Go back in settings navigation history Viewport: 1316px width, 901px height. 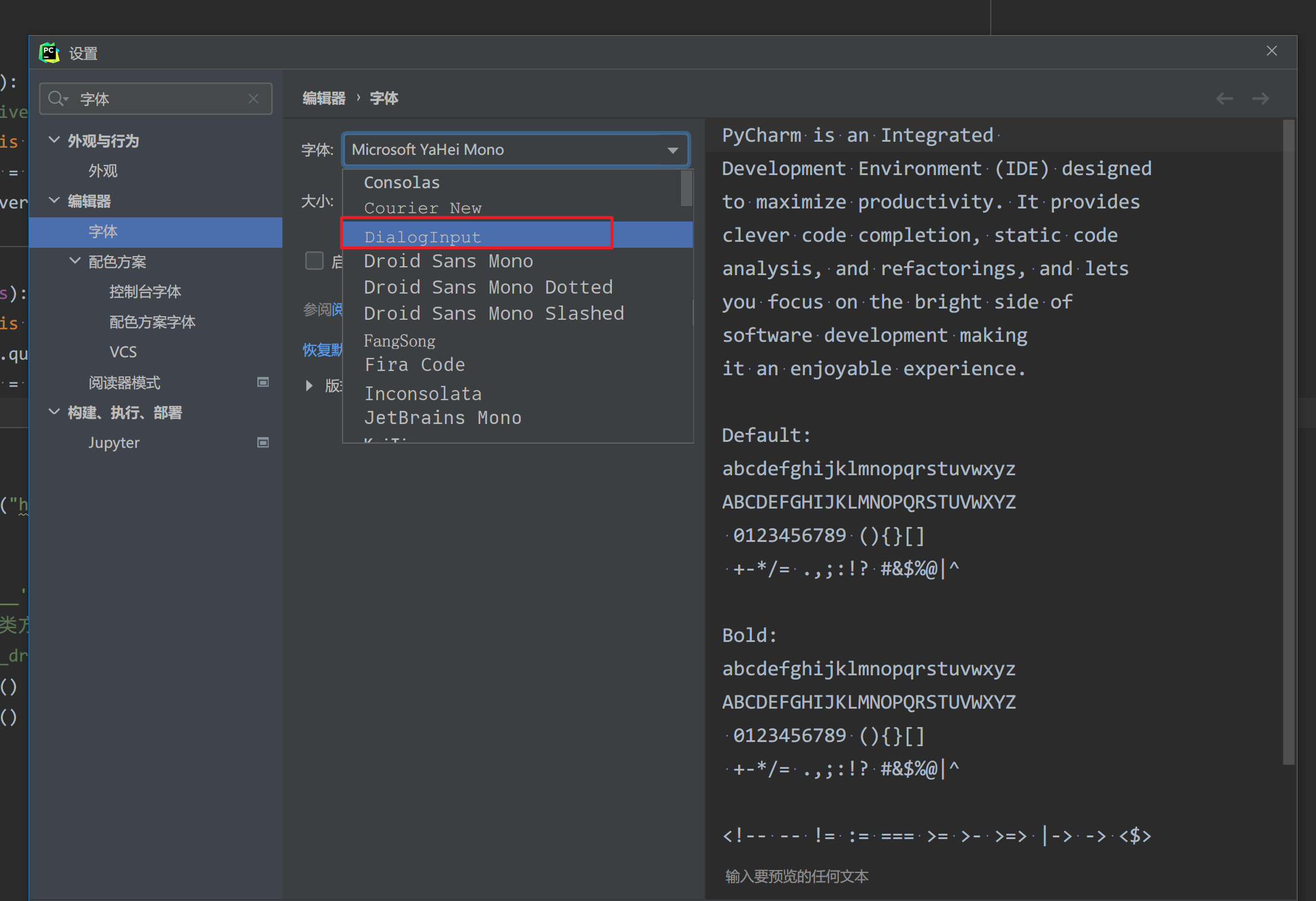pyautogui.click(x=1225, y=98)
